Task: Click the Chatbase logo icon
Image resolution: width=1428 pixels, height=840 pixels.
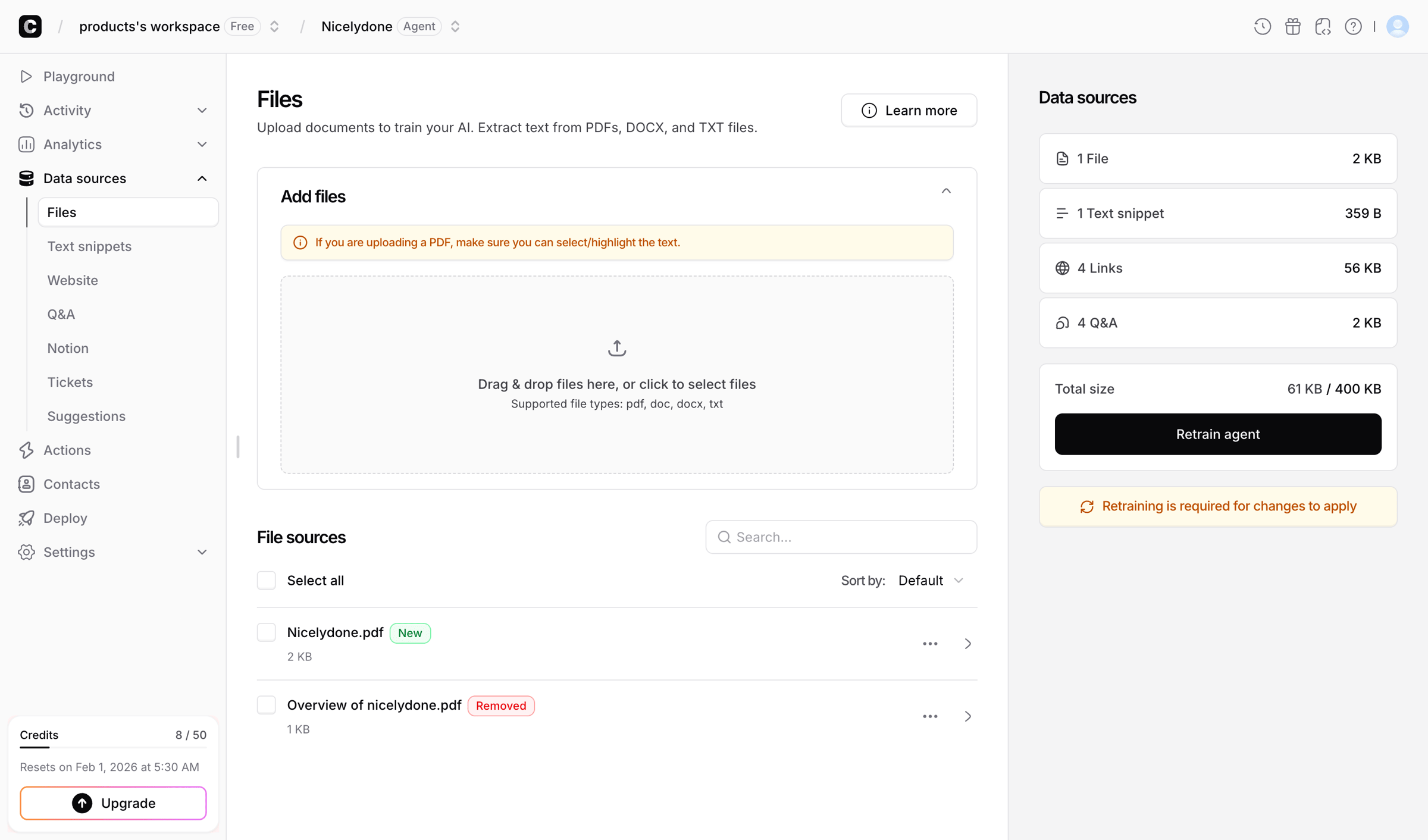Action: (30, 26)
